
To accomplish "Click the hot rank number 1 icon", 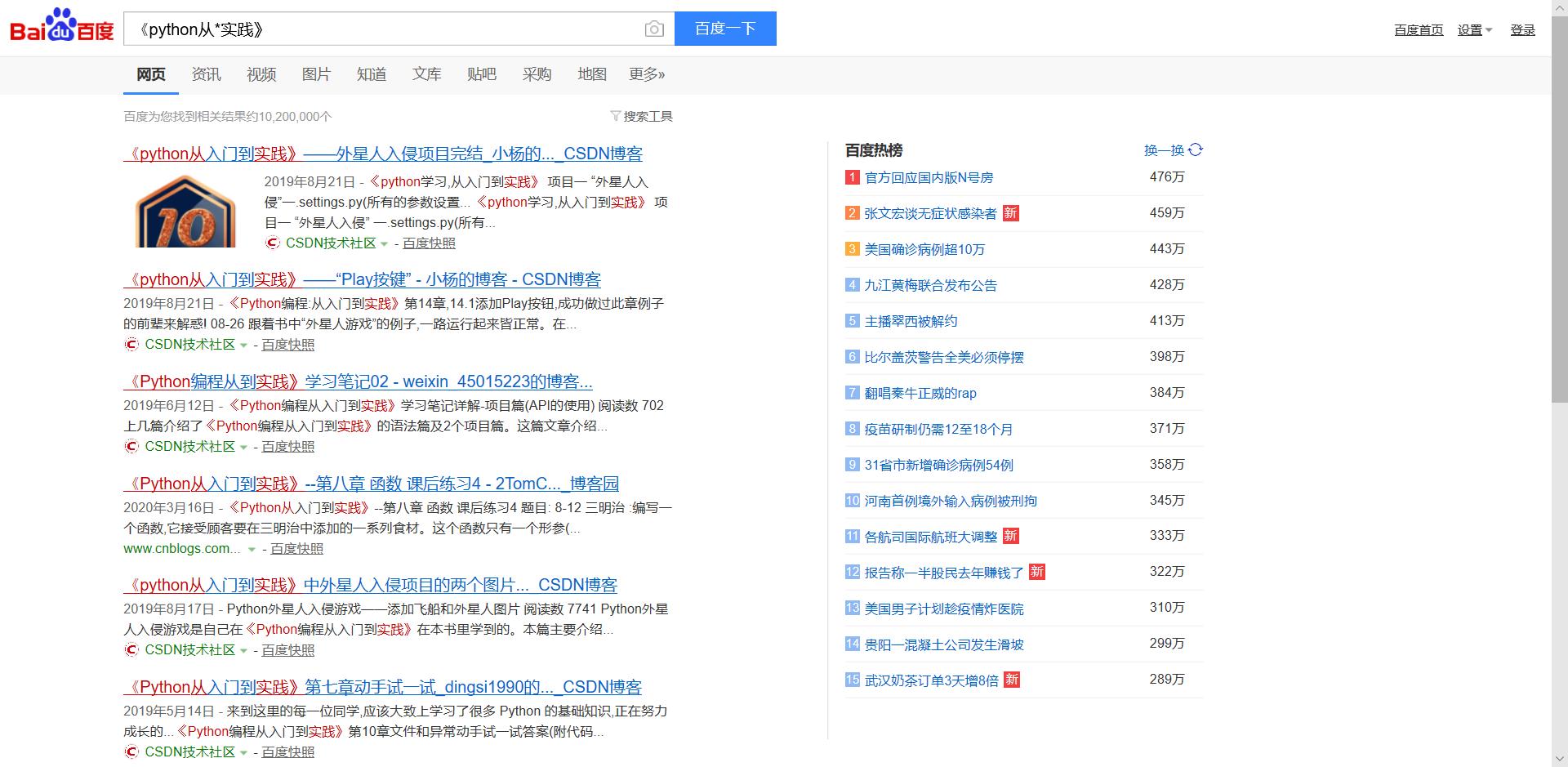I will click(x=851, y=177).
